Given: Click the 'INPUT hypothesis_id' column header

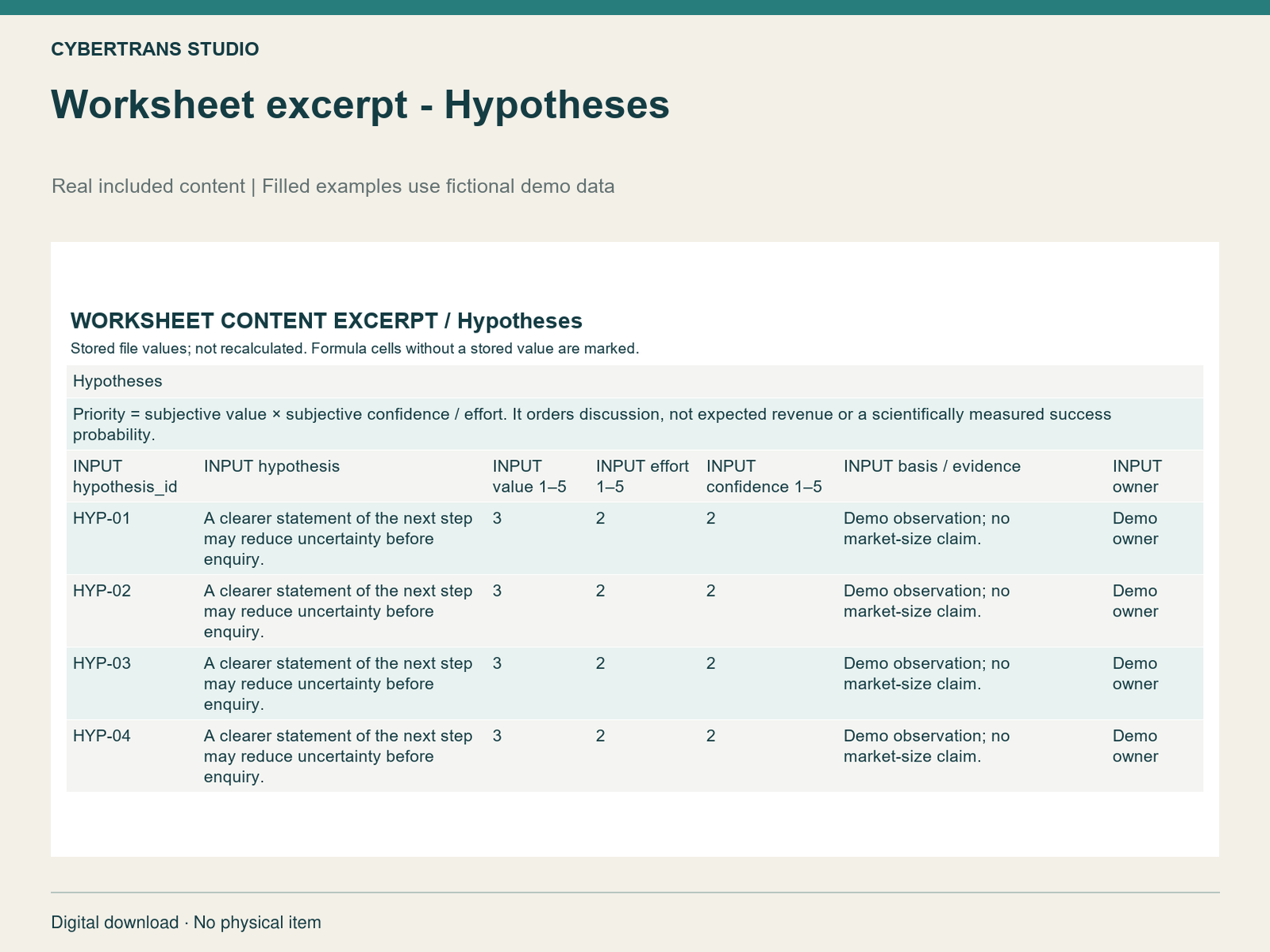Looking at the screenshot, I should (125, 476).
